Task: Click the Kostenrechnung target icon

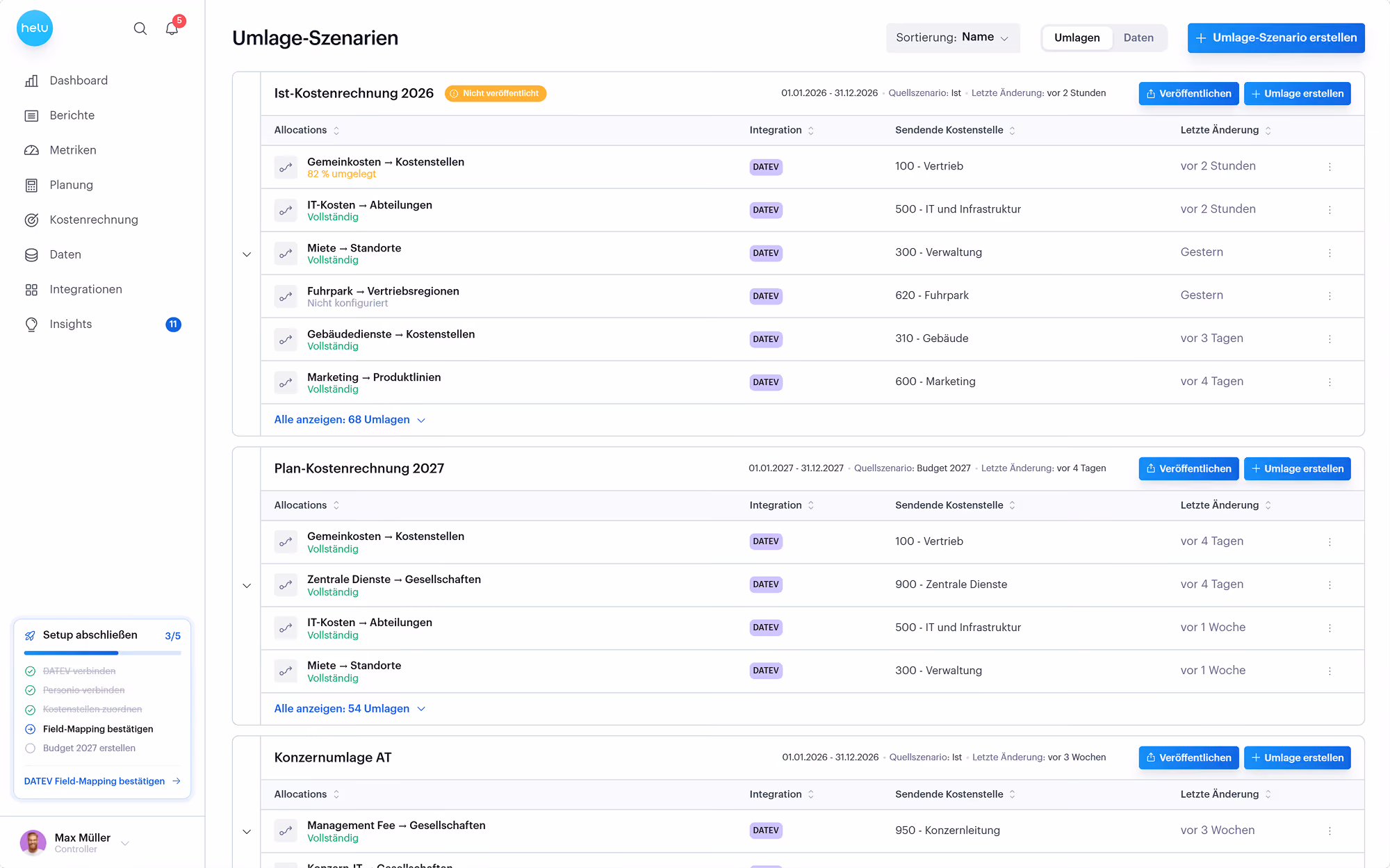Action: pyautogui.click(x=31, y=220)
